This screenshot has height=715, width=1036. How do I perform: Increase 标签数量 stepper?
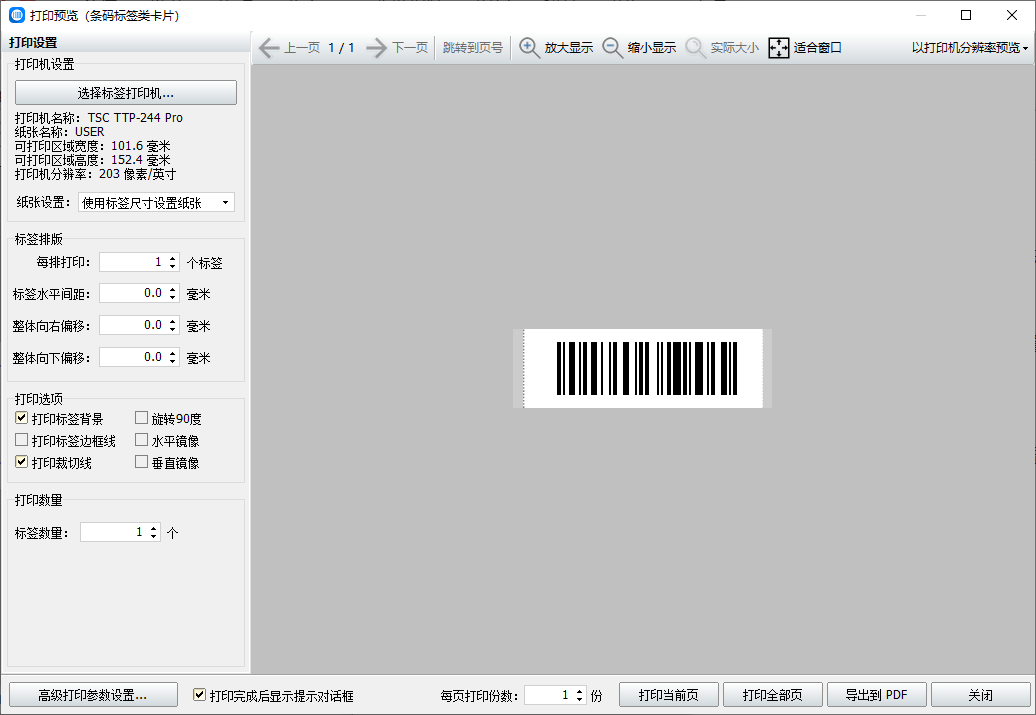point(153,528)
